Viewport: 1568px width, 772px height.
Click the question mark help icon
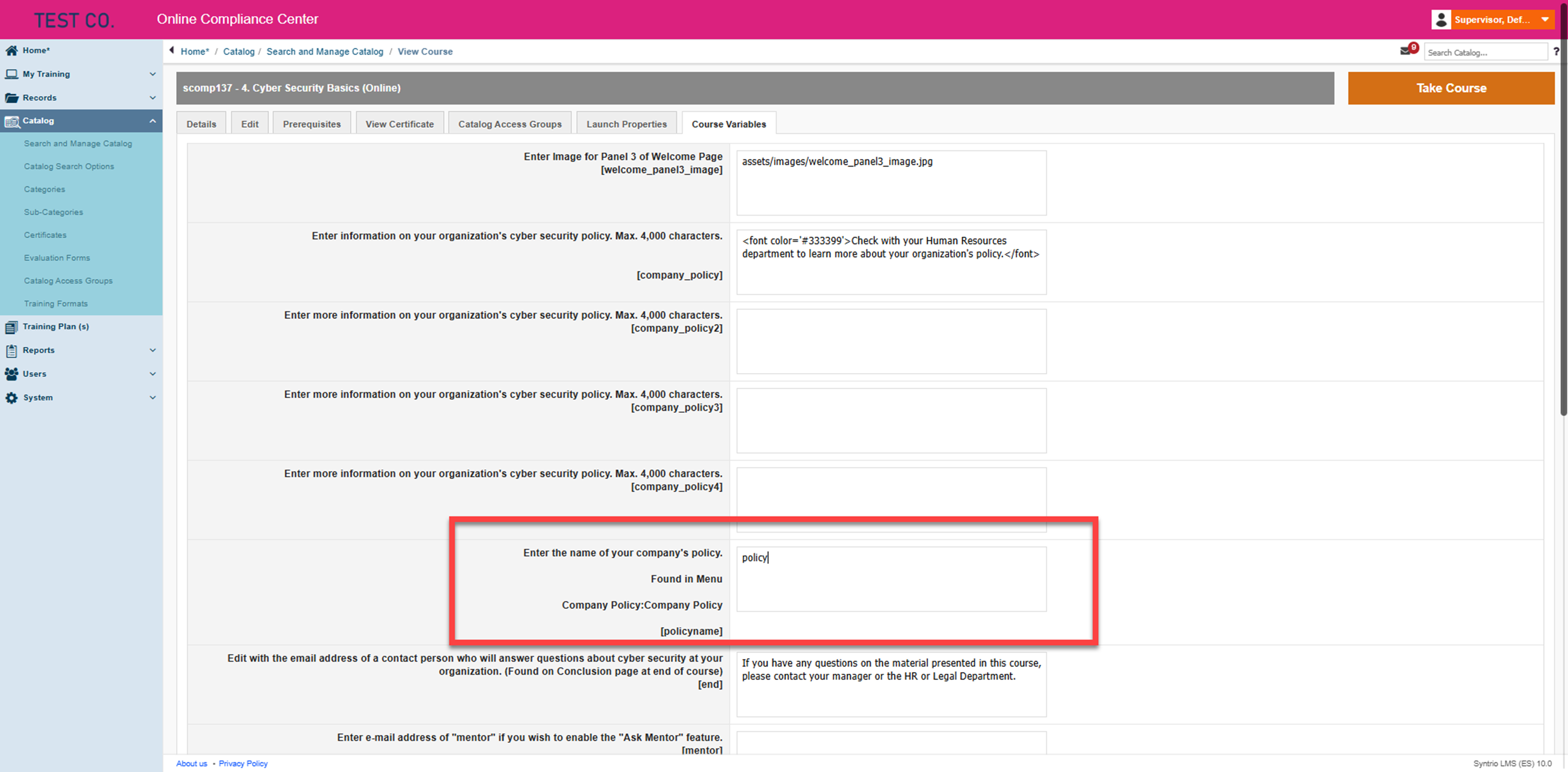click(x=1556, y=52)
